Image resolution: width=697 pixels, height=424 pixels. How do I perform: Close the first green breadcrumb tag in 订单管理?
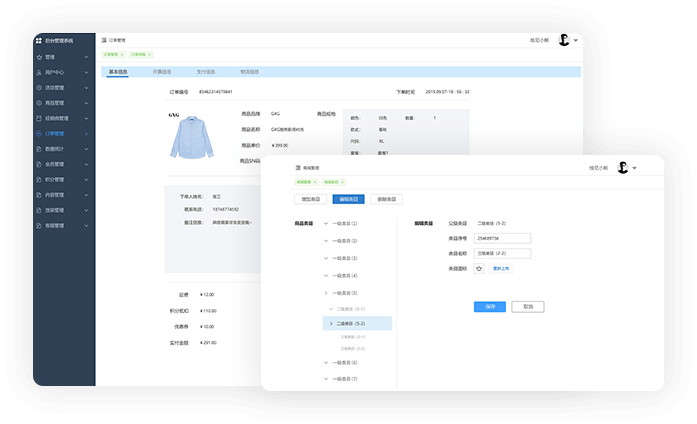point(123,54)
